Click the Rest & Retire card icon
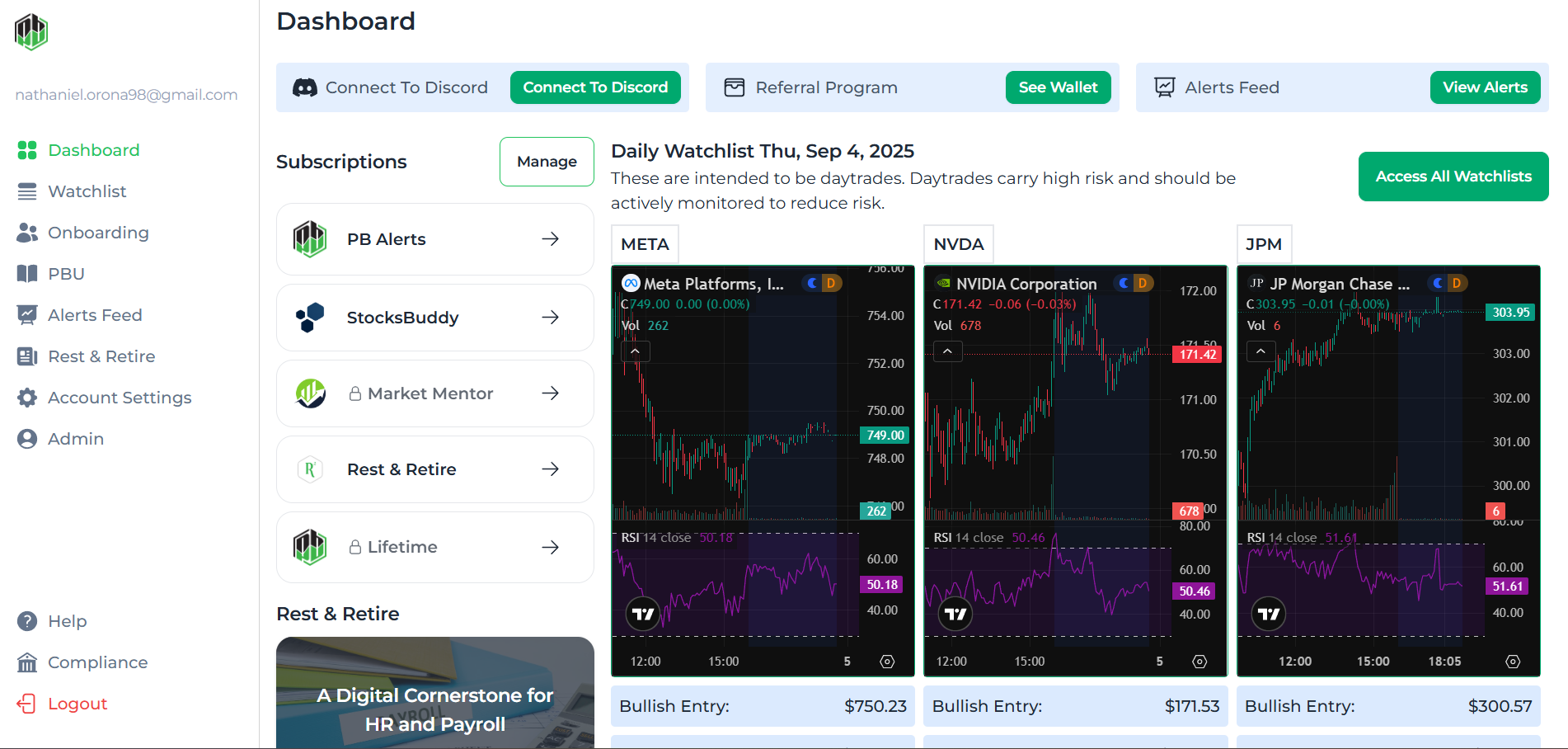This screenshot has width=1568, height=749. 310,469
